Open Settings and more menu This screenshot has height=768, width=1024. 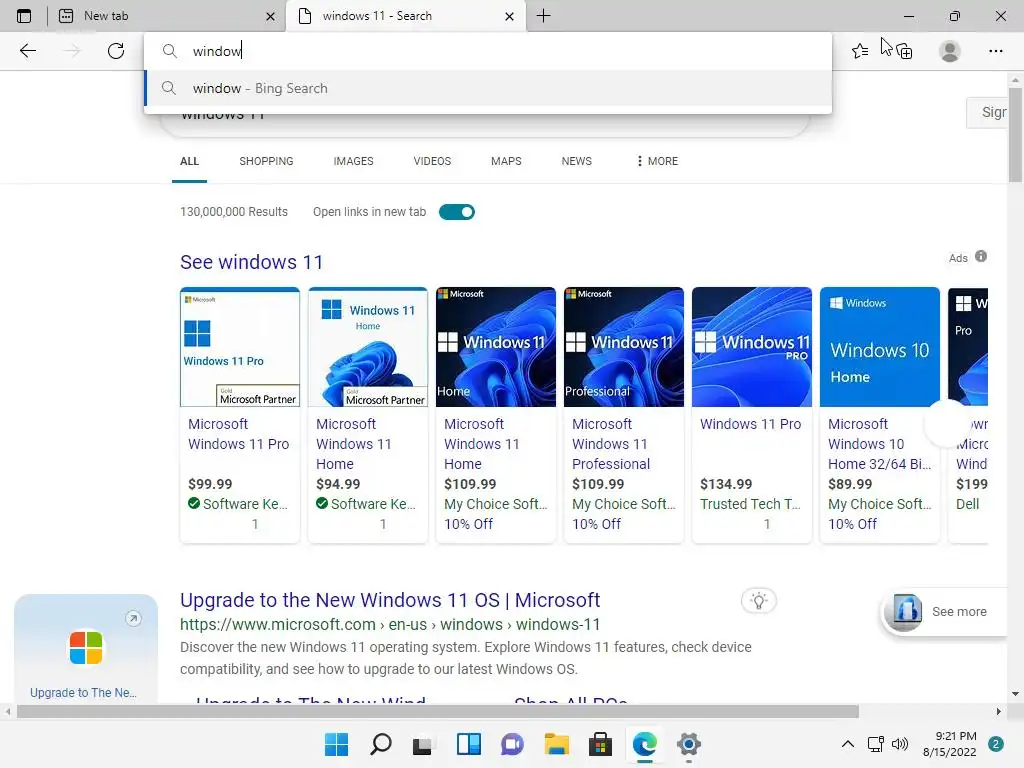pyautogui.click(x=995, y=51)
